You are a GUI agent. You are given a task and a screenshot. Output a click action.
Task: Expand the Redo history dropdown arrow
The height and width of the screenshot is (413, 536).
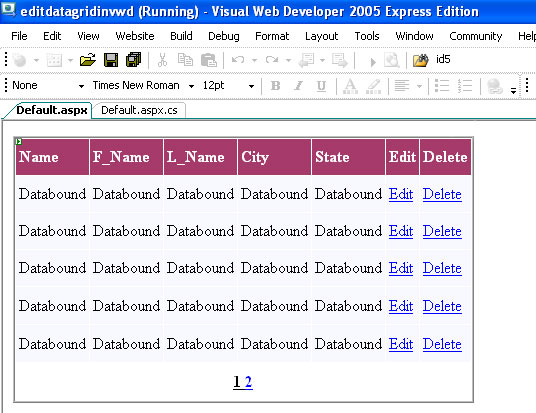(289, 61)
